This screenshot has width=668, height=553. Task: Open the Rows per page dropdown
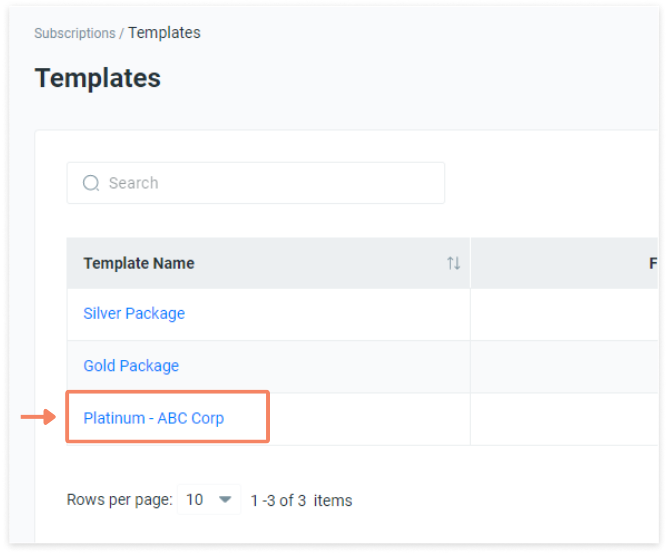209,499
